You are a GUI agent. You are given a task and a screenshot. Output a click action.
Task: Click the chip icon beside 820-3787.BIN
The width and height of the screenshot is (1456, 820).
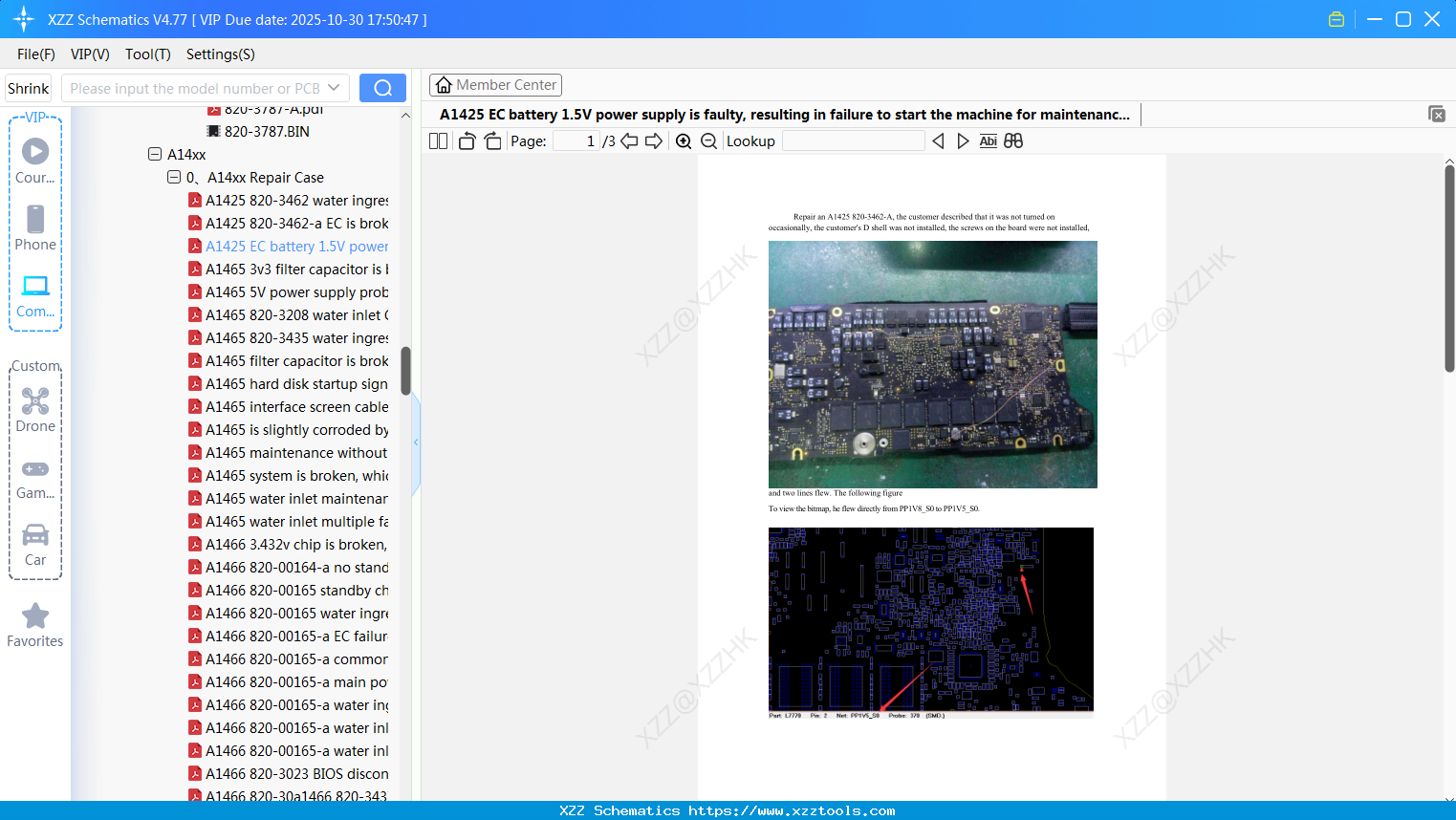pyautogui.click(x=214, y=132)
